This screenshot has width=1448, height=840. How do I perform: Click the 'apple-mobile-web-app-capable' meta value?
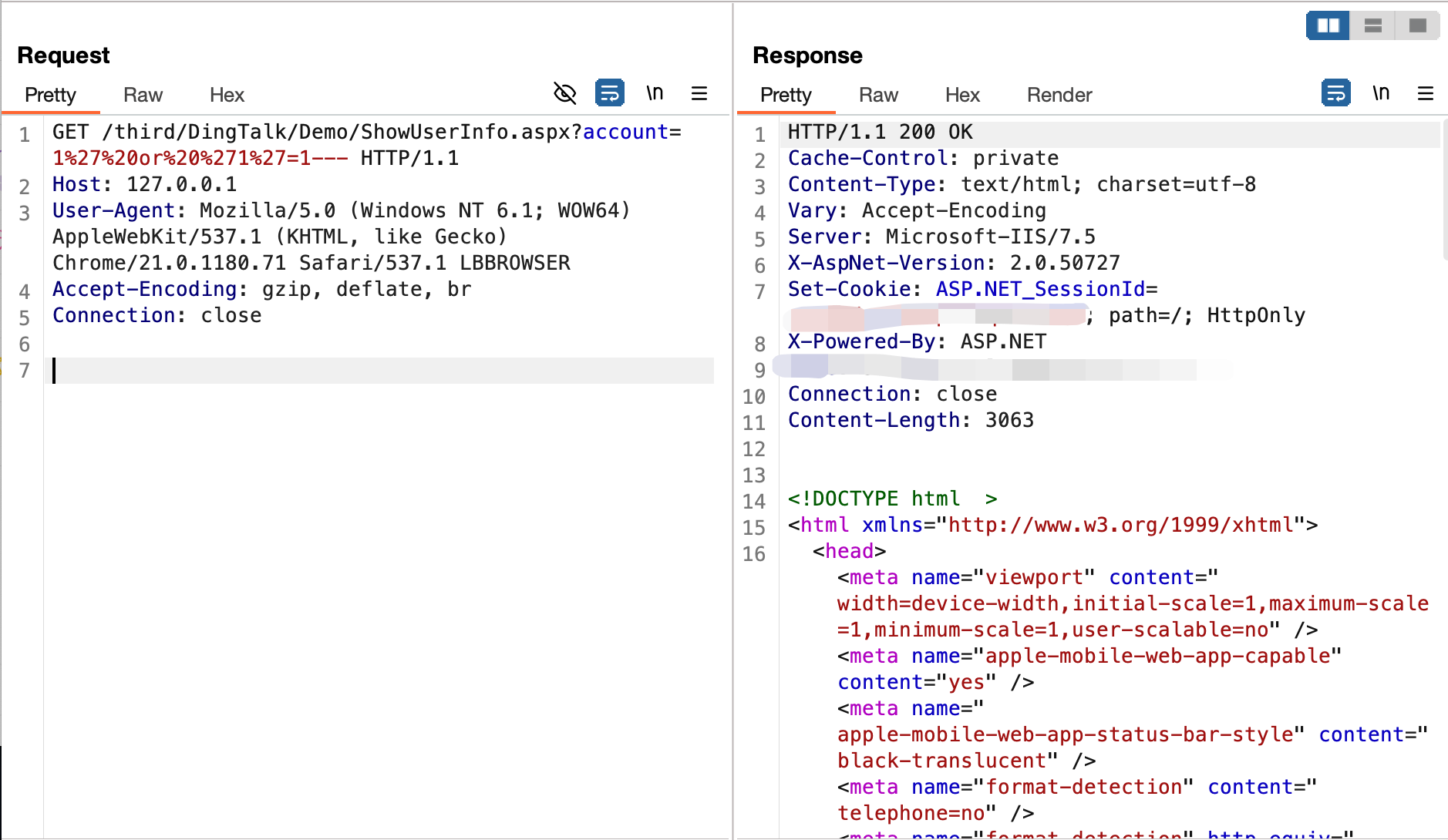[1157, 656]
